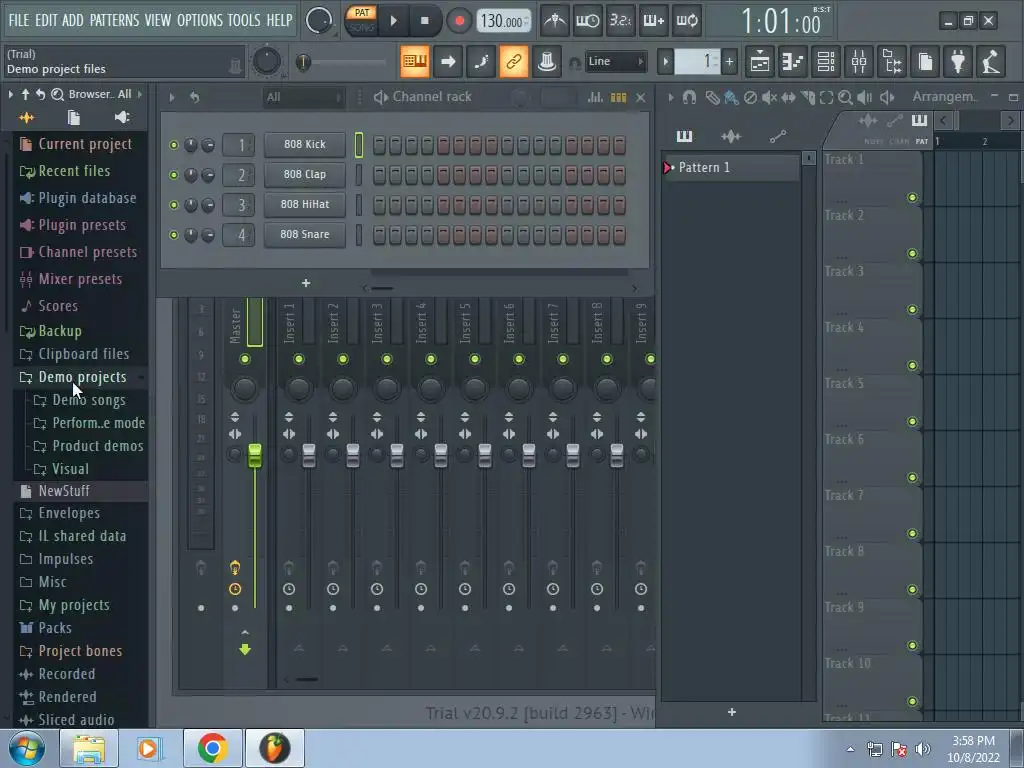Toggle step editing mode arrow icon
1024x768 pixels.
(448, 61)
